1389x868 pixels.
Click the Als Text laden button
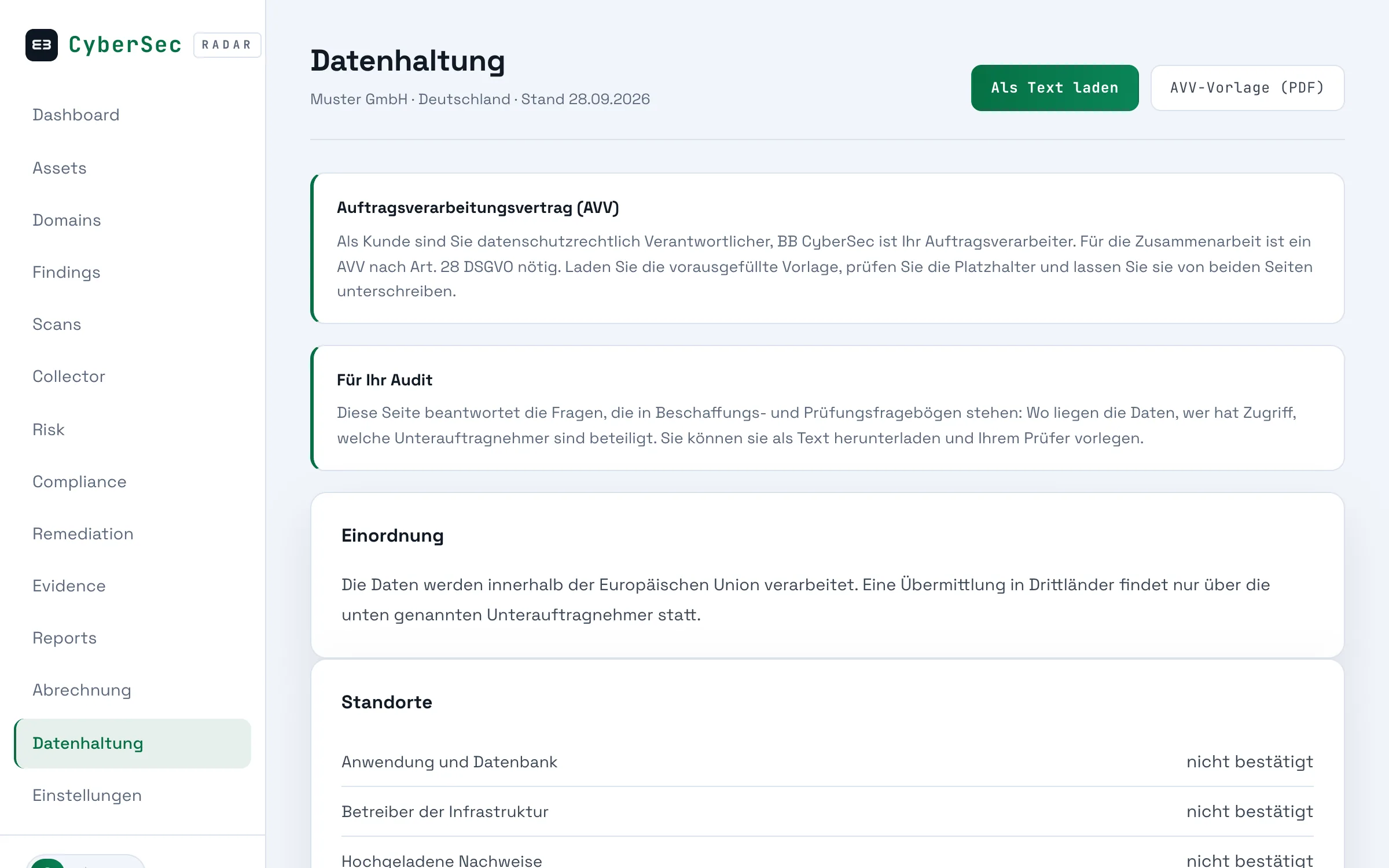[x=1054, y=88]
